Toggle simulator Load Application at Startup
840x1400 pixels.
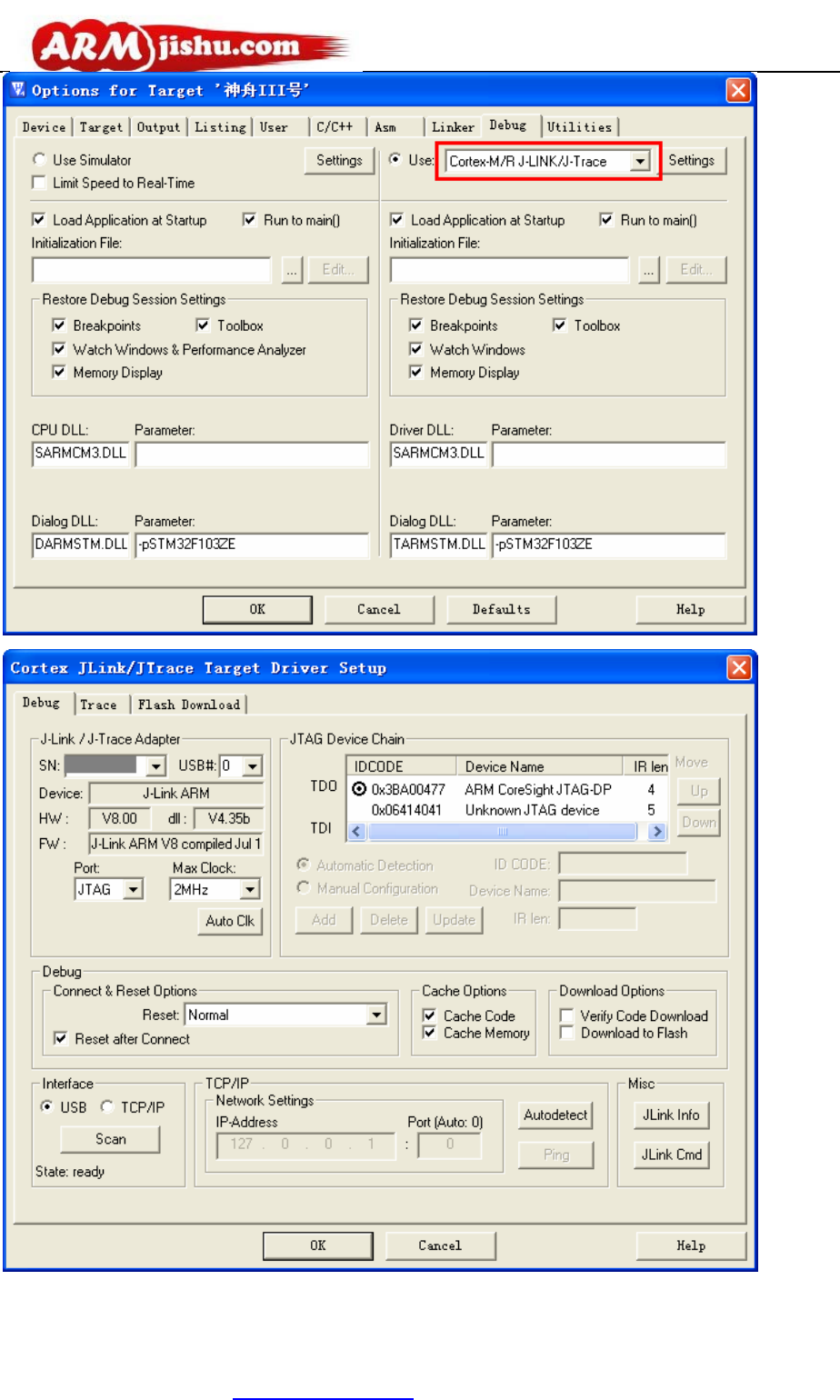tap(39, 220)
